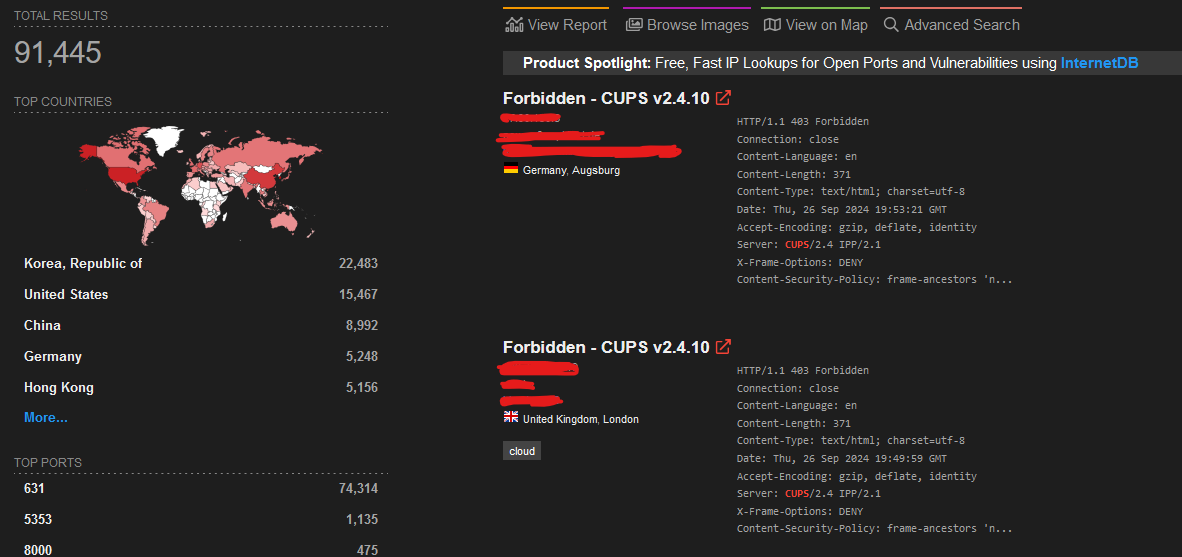Click the Germany count 5,248

[x=362, y=357]
